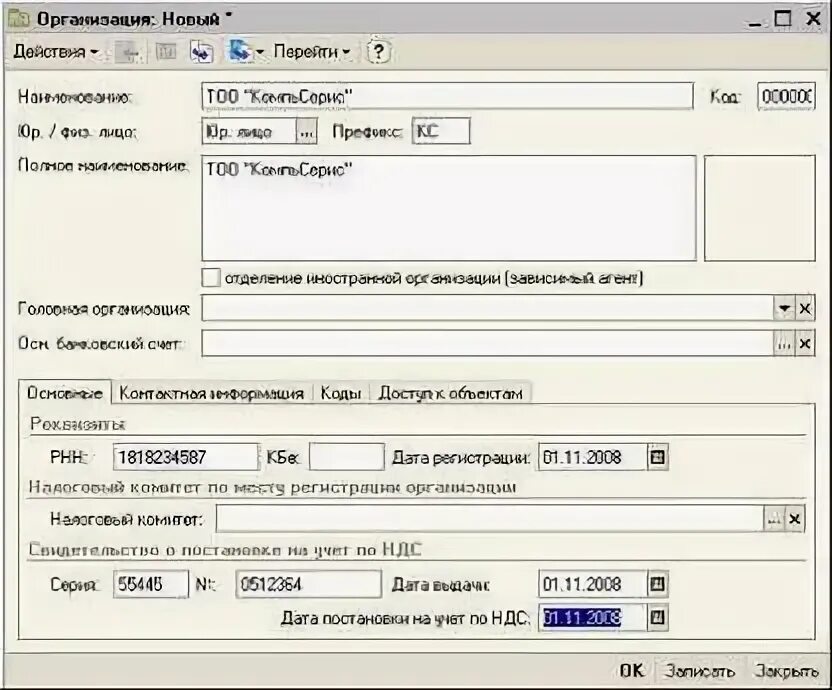This screenshot has height=690, width=832.
Task: Click the certificate № field
Action: 308,584
